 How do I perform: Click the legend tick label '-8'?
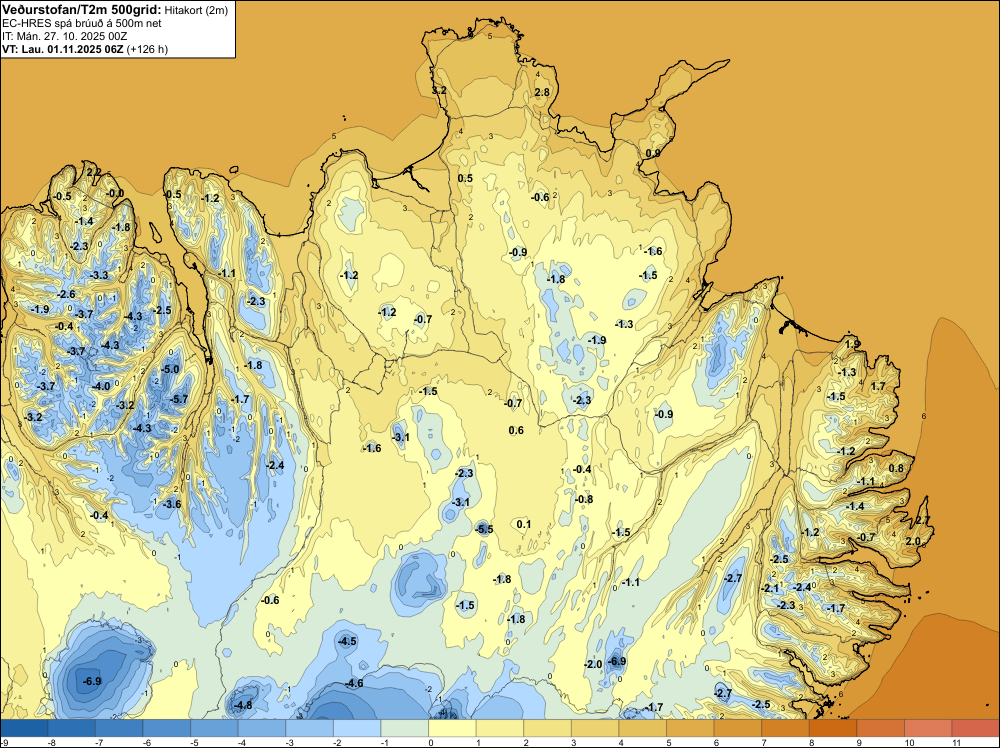coord(51,742)
